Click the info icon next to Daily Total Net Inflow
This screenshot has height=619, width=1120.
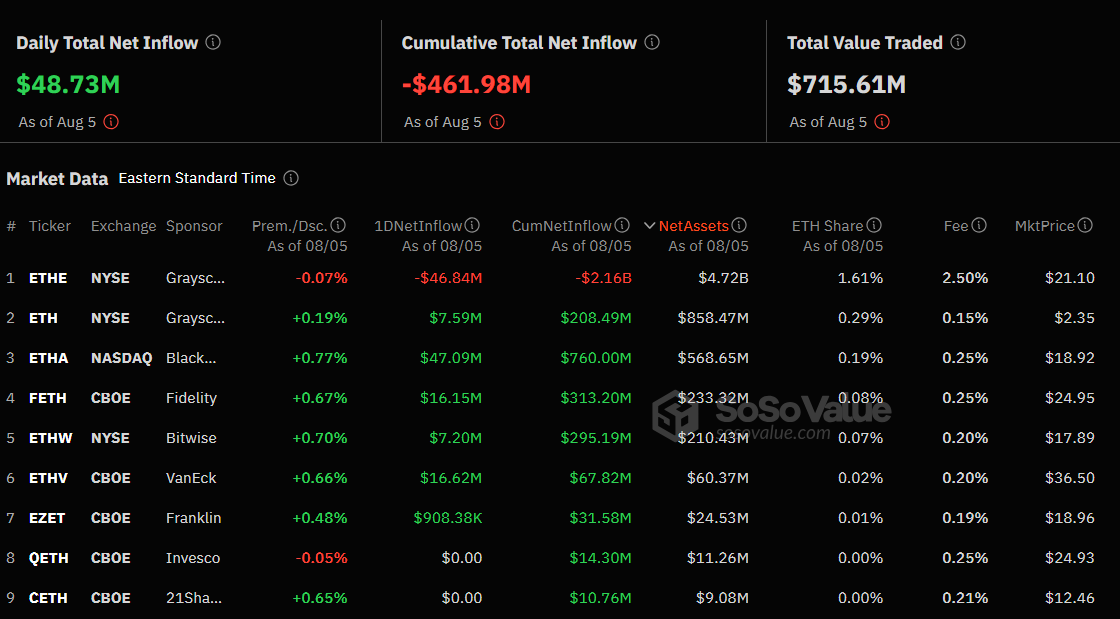pos(213,42)
